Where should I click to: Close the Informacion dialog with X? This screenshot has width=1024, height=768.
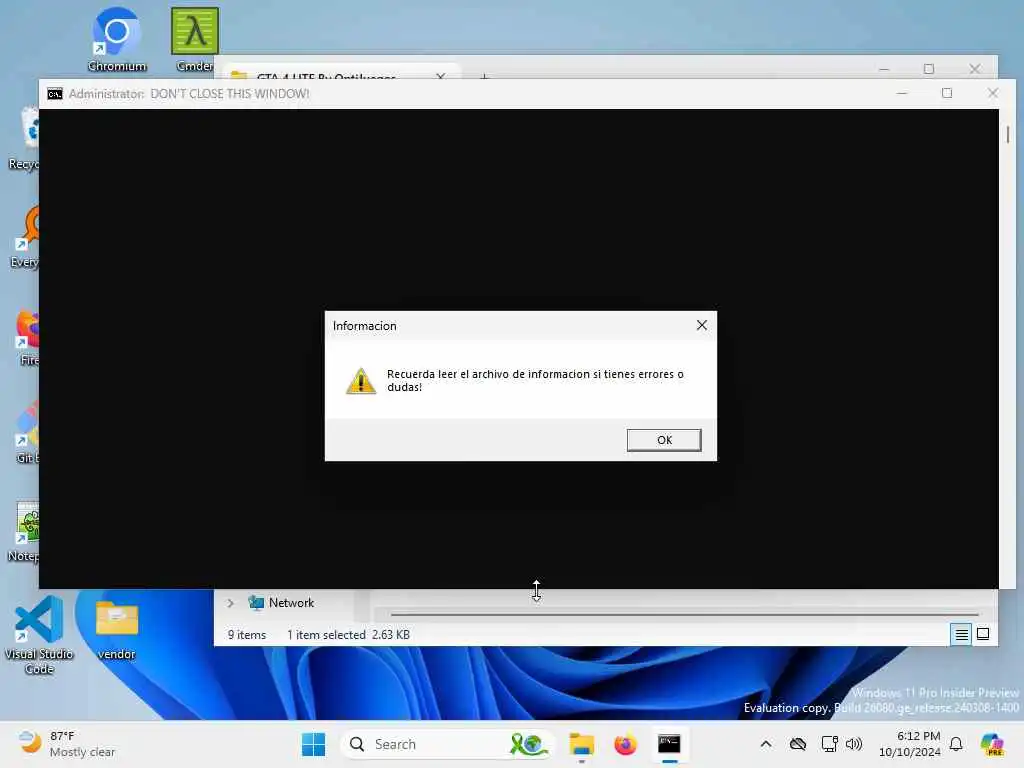pyautogui.click(x=701, y=325)
